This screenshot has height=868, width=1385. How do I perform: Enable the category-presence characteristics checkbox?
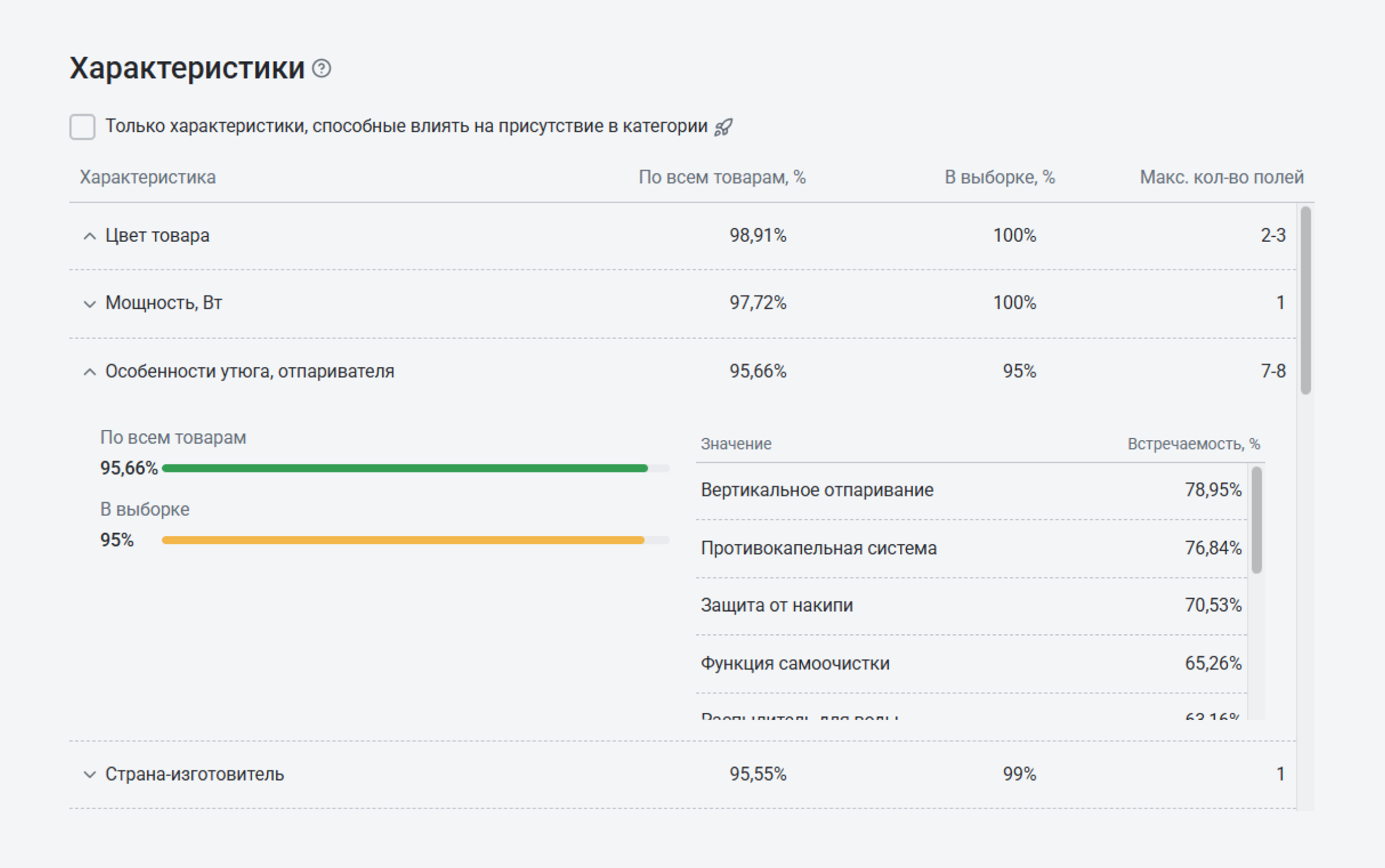[x=82, y=127]
